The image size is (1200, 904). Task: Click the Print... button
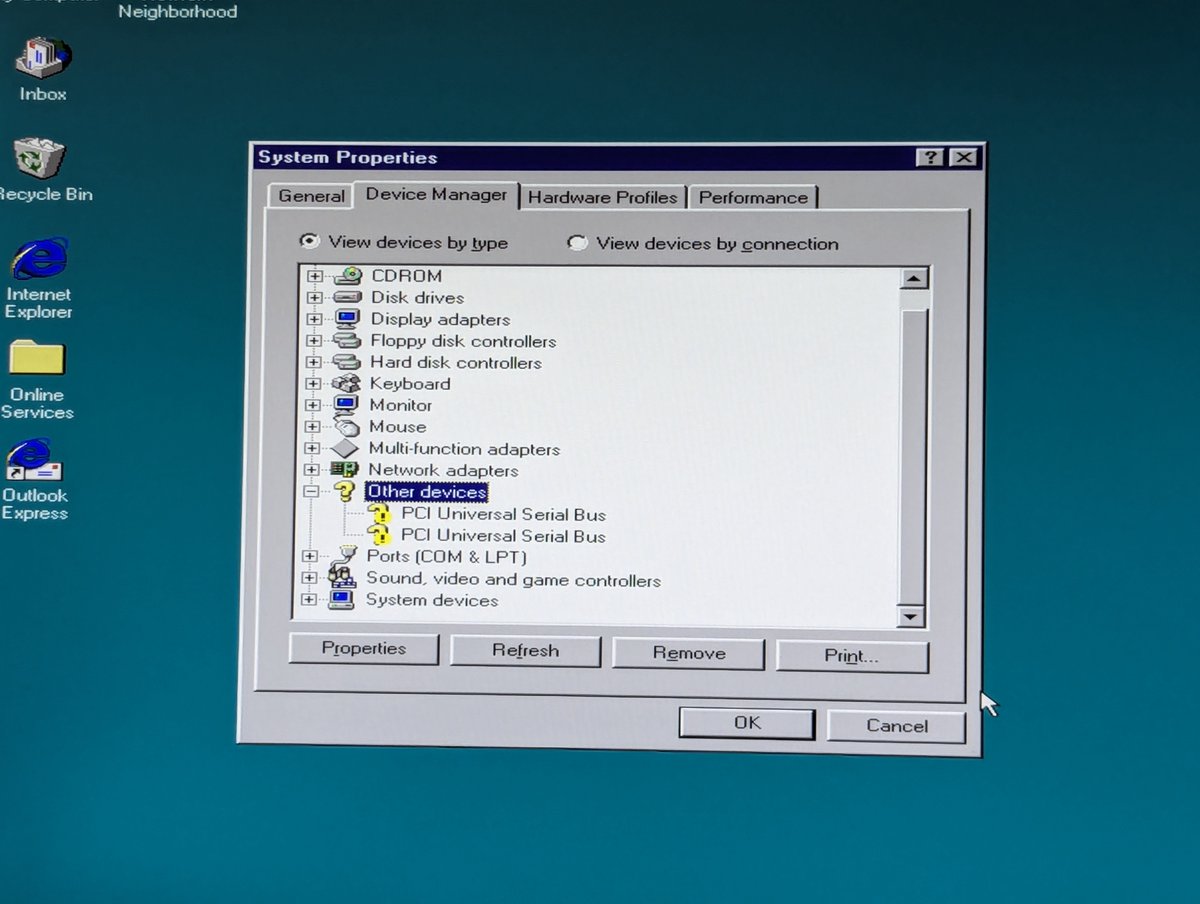(852, 657)
